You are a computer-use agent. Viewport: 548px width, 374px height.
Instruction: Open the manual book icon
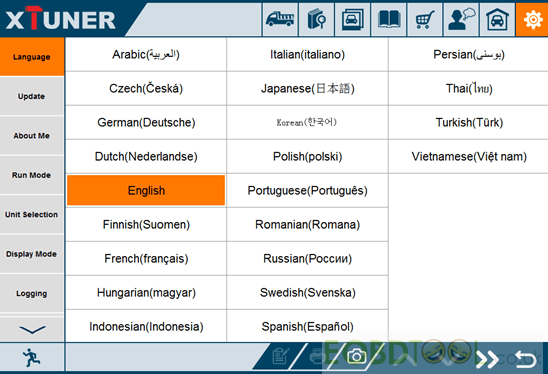point(389,19)
